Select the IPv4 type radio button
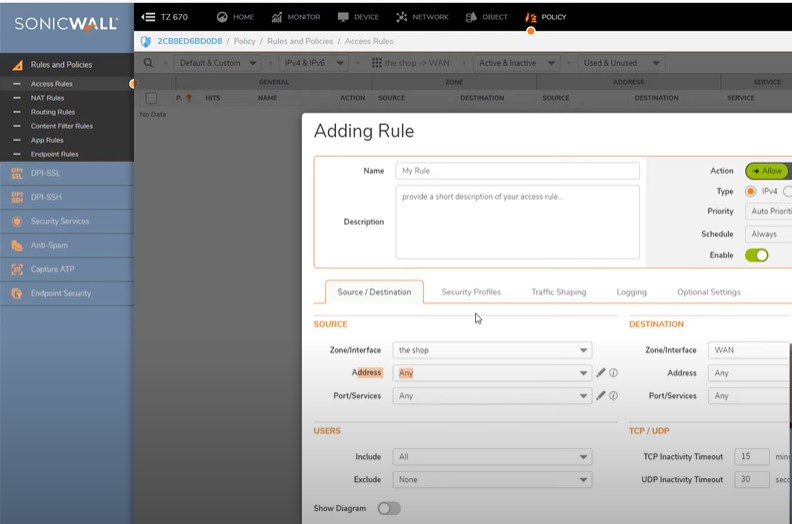 pyautogui.click(x=751, y=191)
